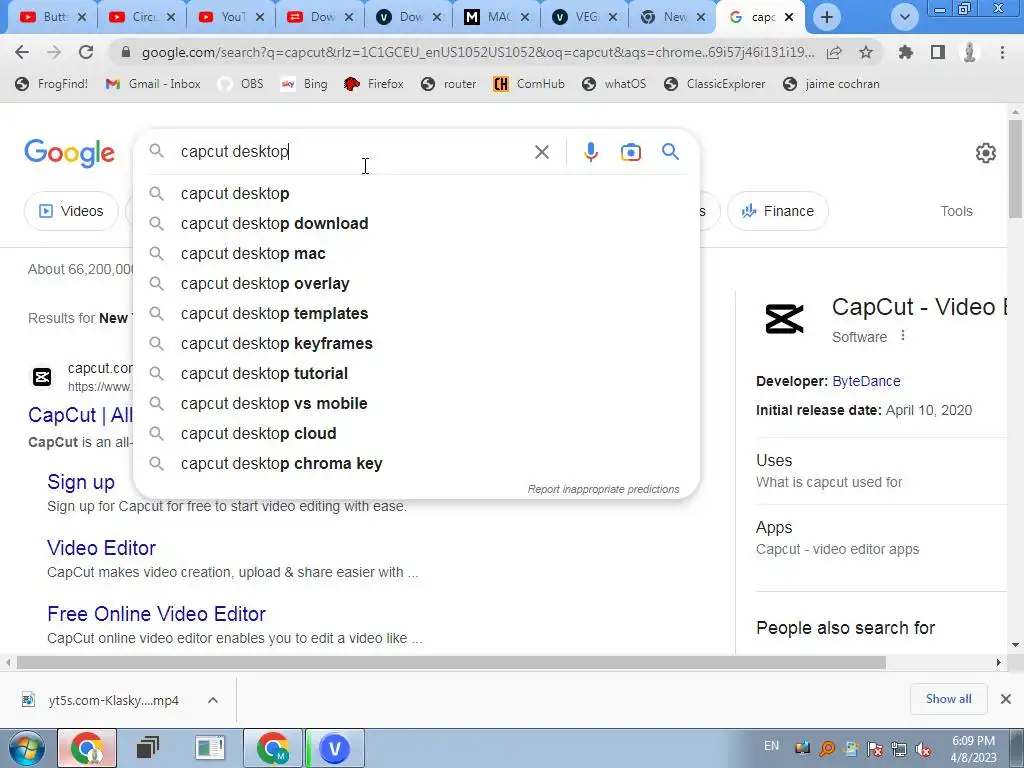The height and width of the screenshot is (768, 1024).
Task: Close the downloads bar
Action: pyautogui.click(x=1006, y=699)
